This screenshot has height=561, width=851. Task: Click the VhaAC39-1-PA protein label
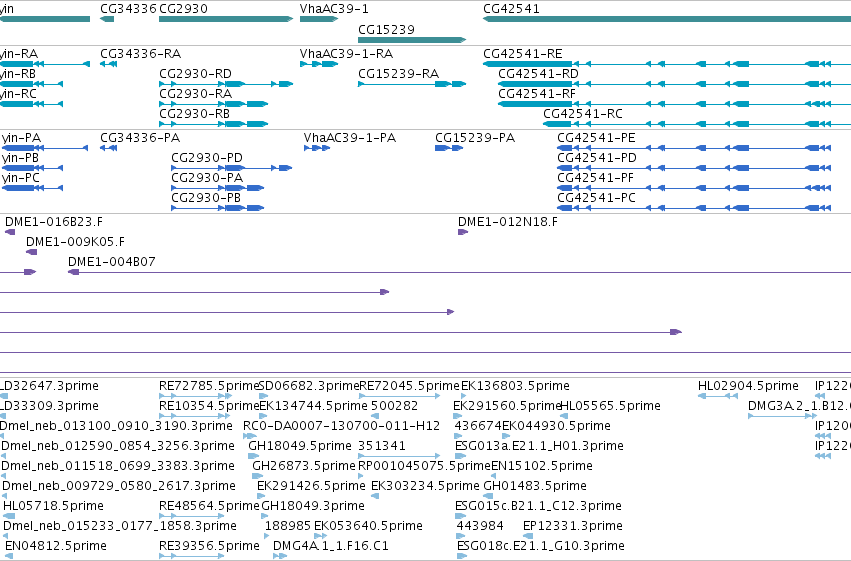point(350,138)
